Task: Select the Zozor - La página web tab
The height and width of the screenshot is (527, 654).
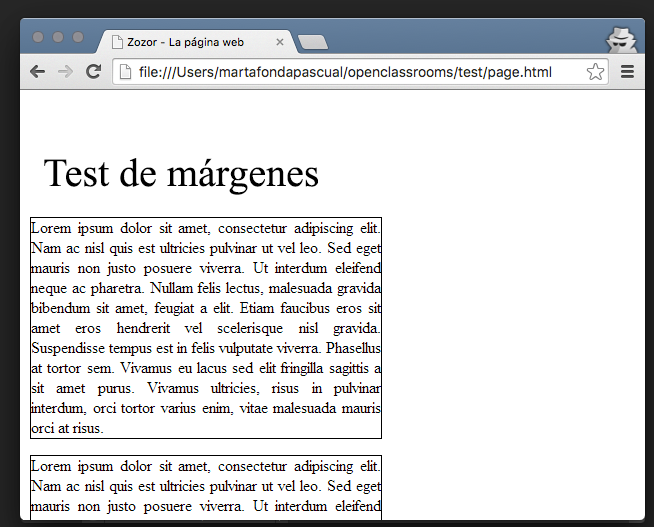Action: pyautogui.click(x=196, y=42)
